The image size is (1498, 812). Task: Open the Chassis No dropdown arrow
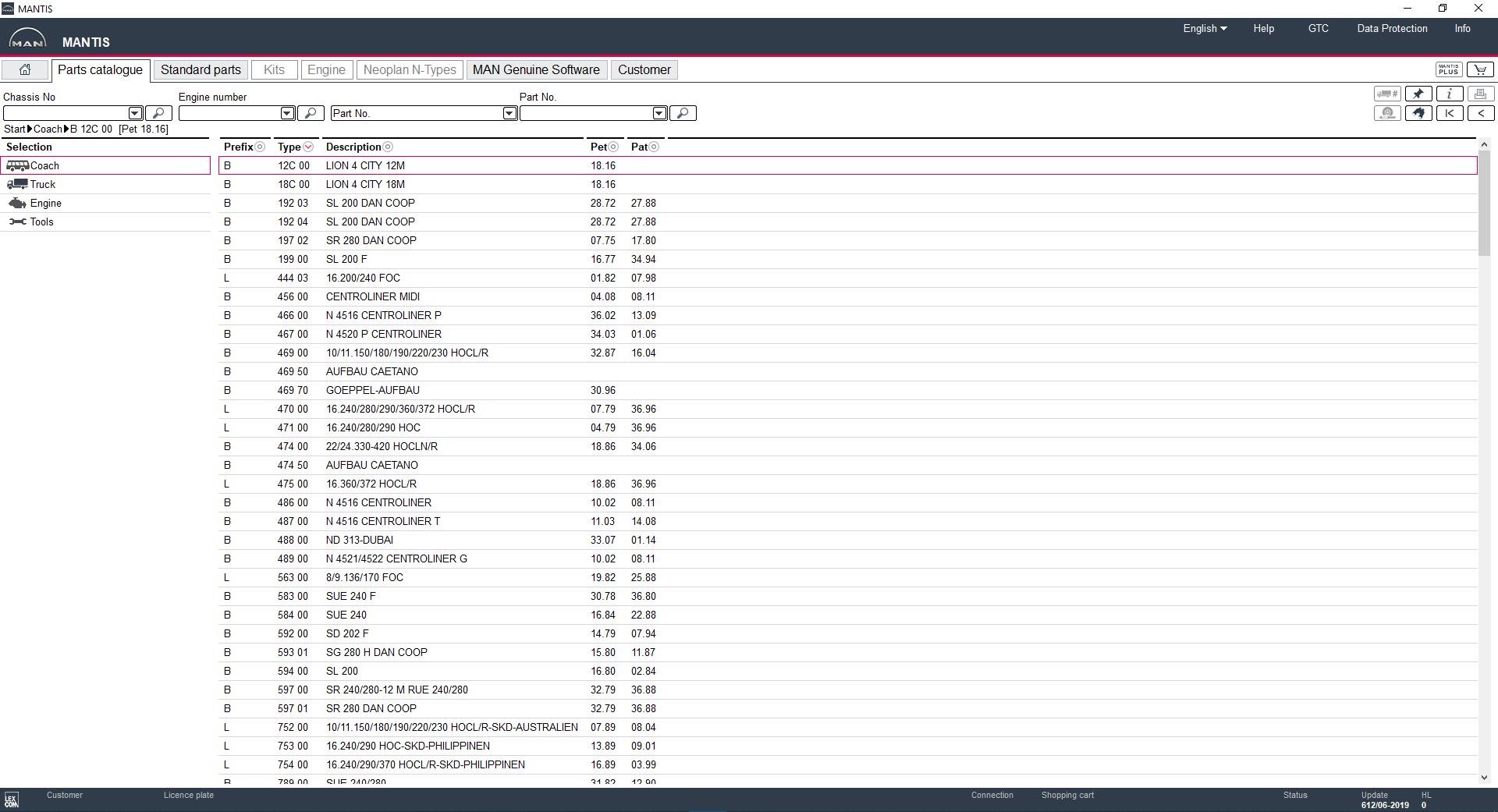coord(135,113)
